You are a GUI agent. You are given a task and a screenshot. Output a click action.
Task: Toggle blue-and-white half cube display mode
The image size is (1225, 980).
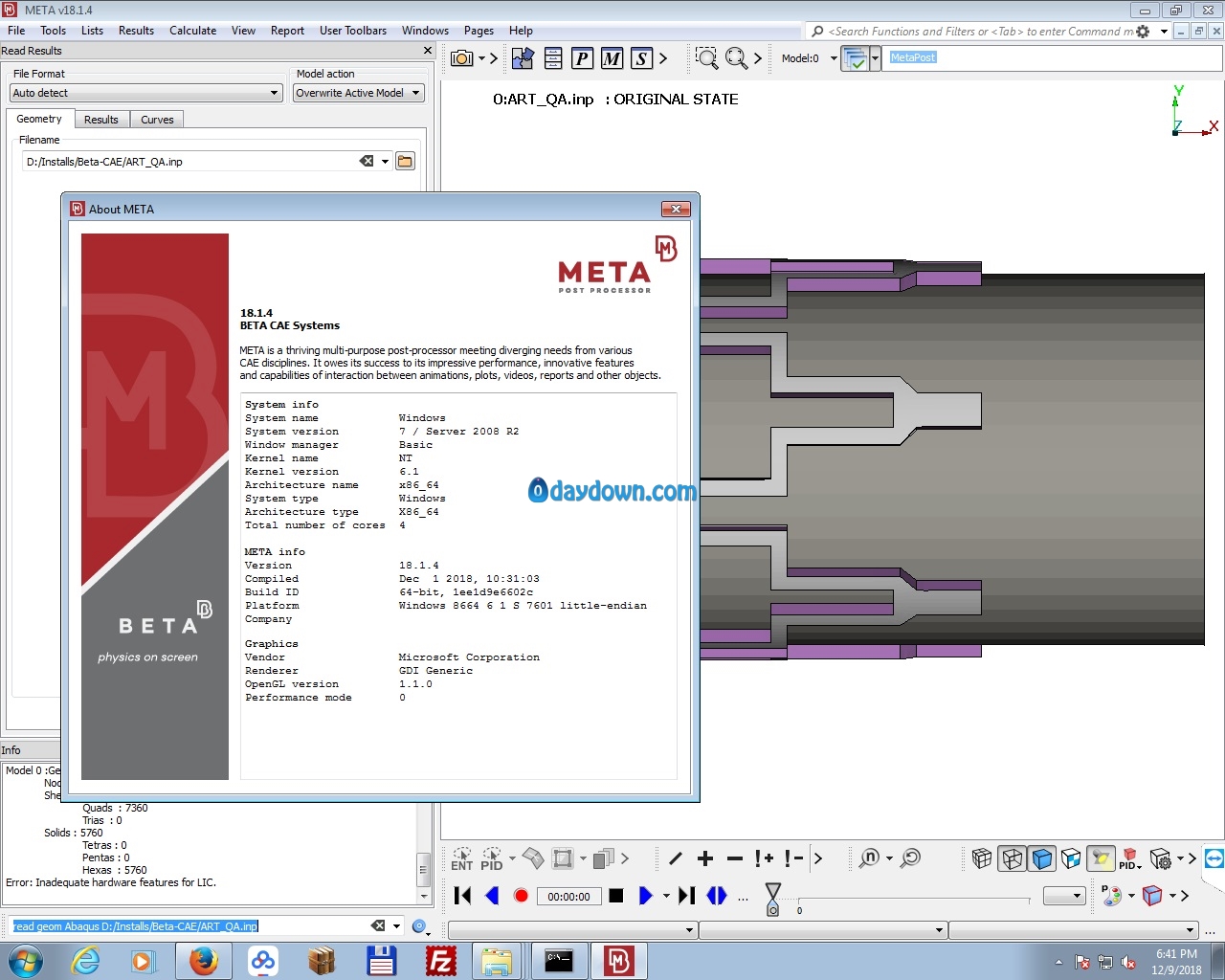pos(1071,858)
